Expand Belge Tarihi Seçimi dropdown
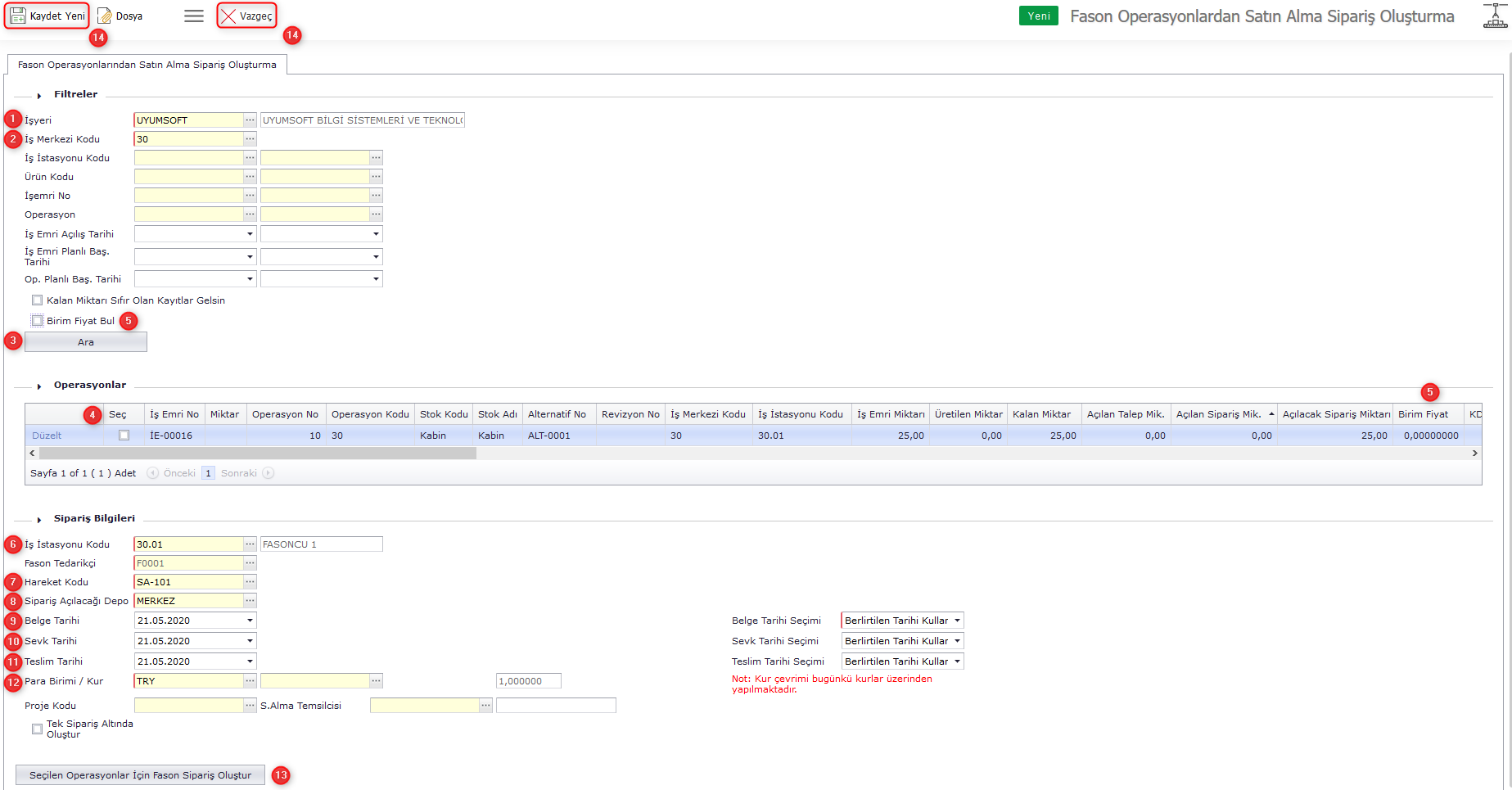This screenshot has width=1512, height=790. click(956, 621)
